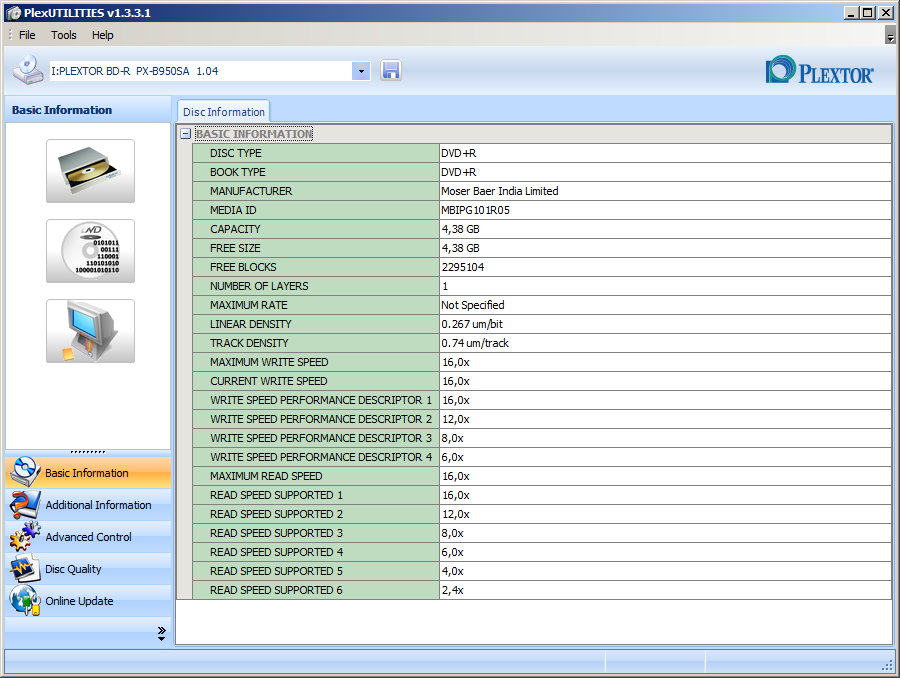The width and height of the screenshot is (900, 678).
Task: Click the Basic Information pane header
Action: coord(88,110)
